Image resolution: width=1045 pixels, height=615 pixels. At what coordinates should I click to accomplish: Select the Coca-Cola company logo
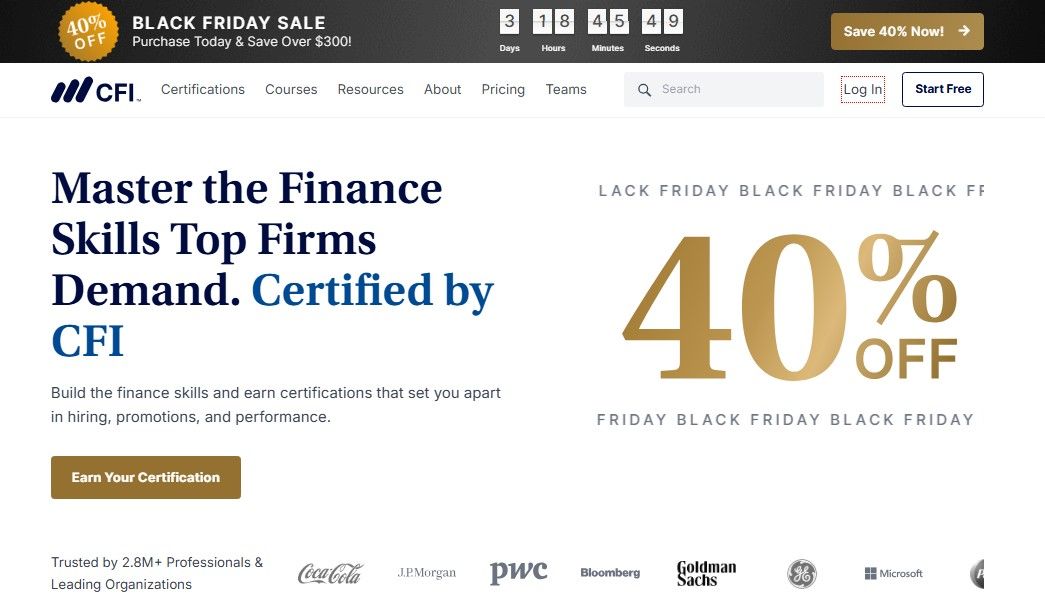tap(330, 572)
